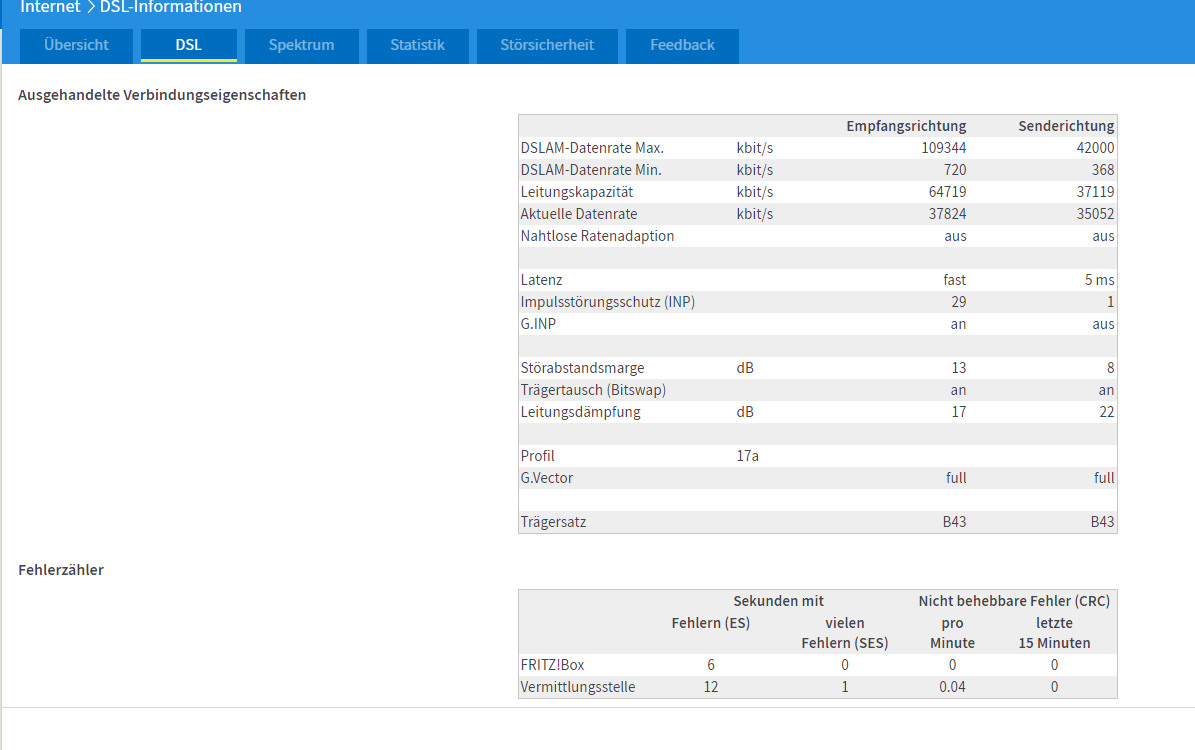
Task: Select the Senderichtung column header
Action: [1066, 126]
